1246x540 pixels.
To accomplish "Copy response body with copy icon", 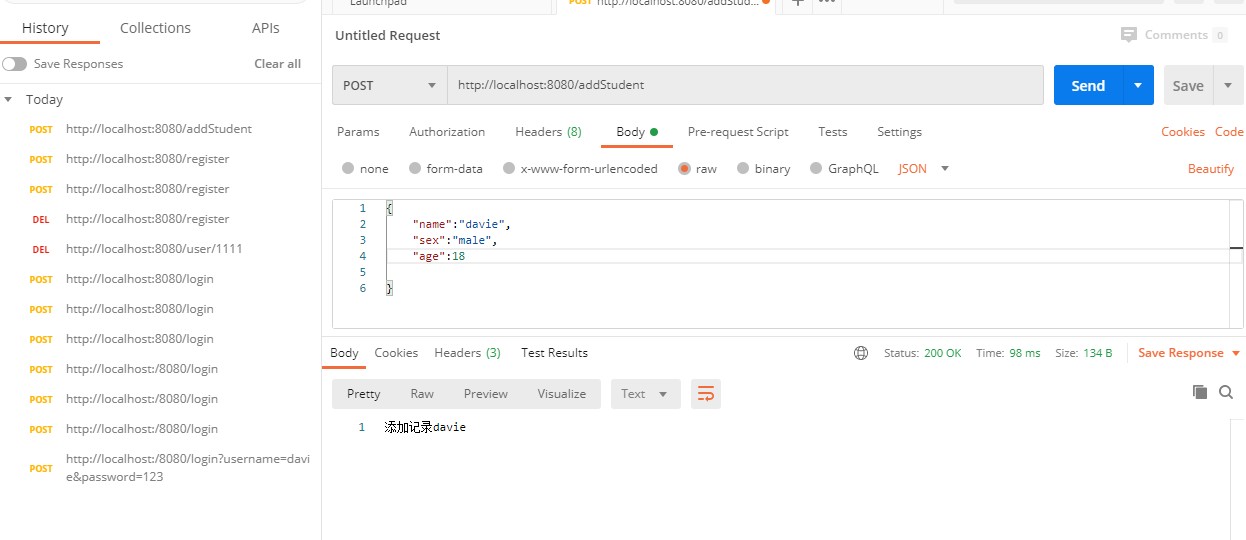I will (x=1200, y=392).
